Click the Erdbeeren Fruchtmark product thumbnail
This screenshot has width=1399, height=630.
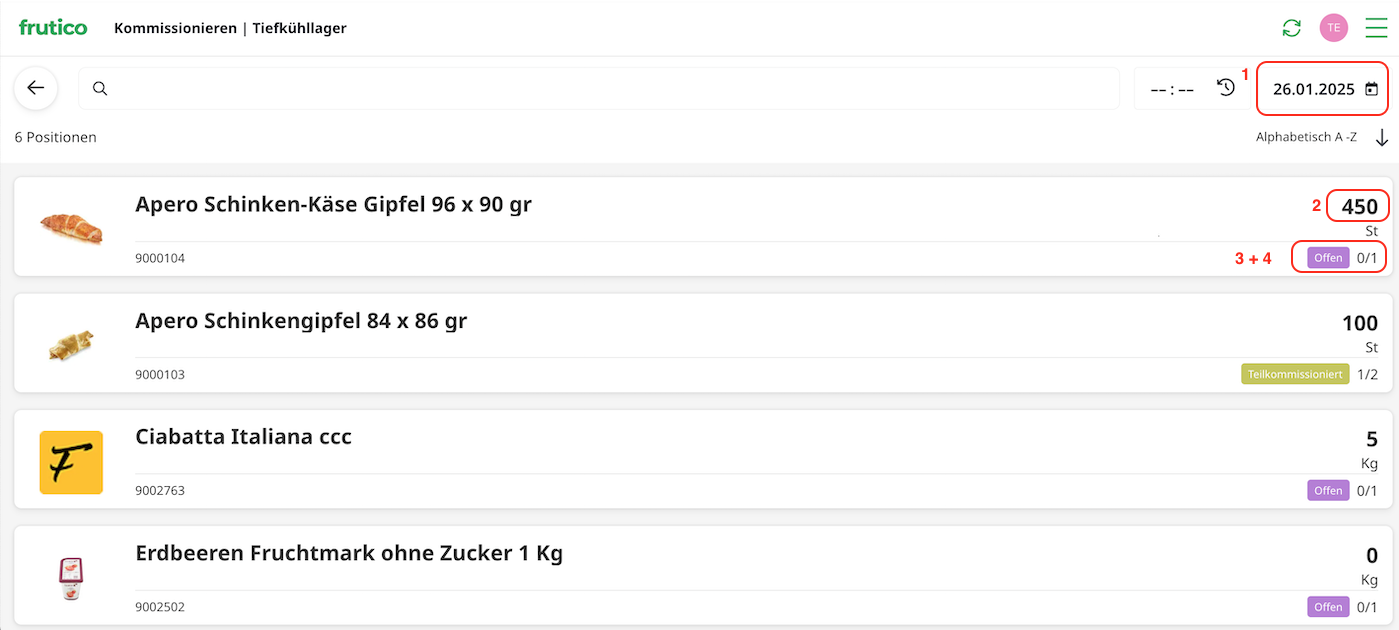pos(71,578)
